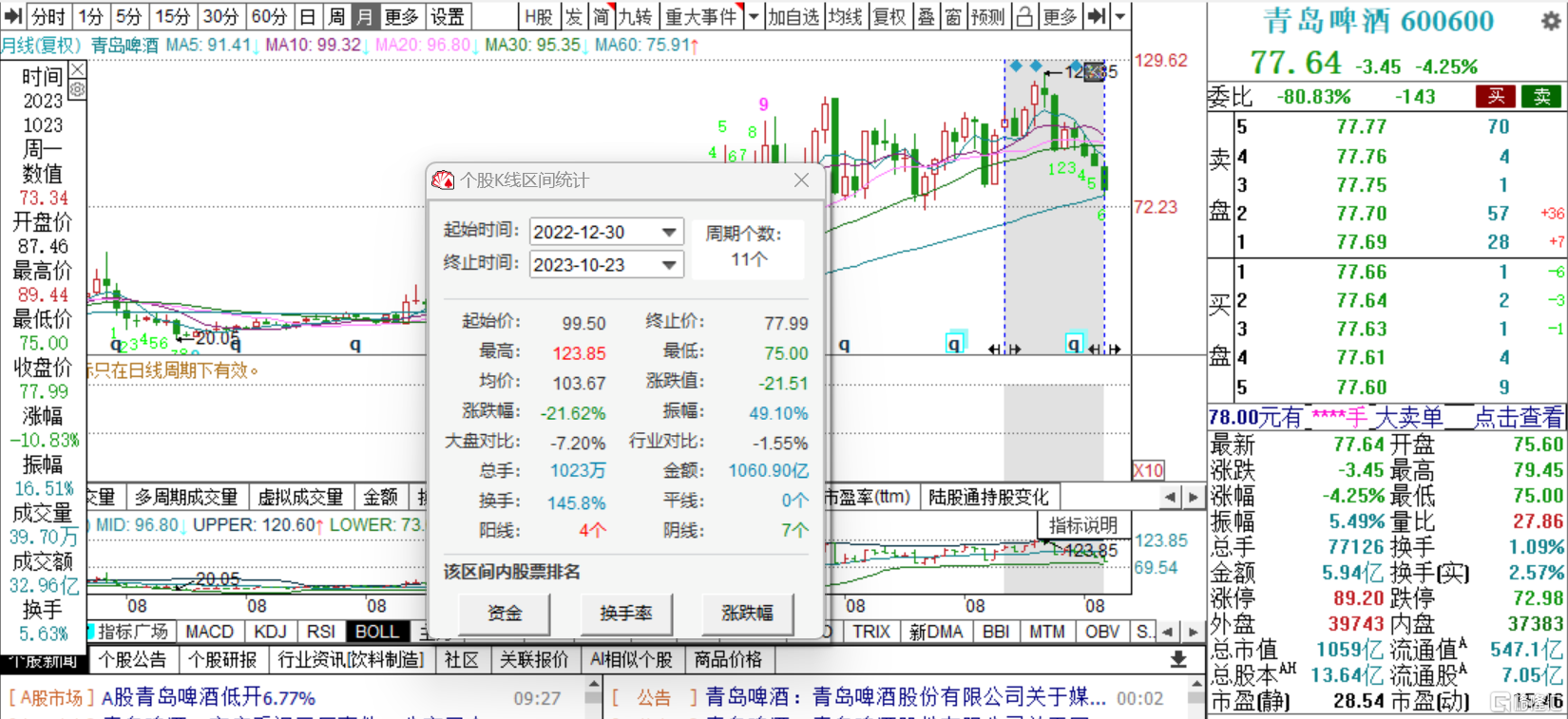Open the right toolbar 更多 menu
Viewport: 1568px width, 719px height.
1060,16
